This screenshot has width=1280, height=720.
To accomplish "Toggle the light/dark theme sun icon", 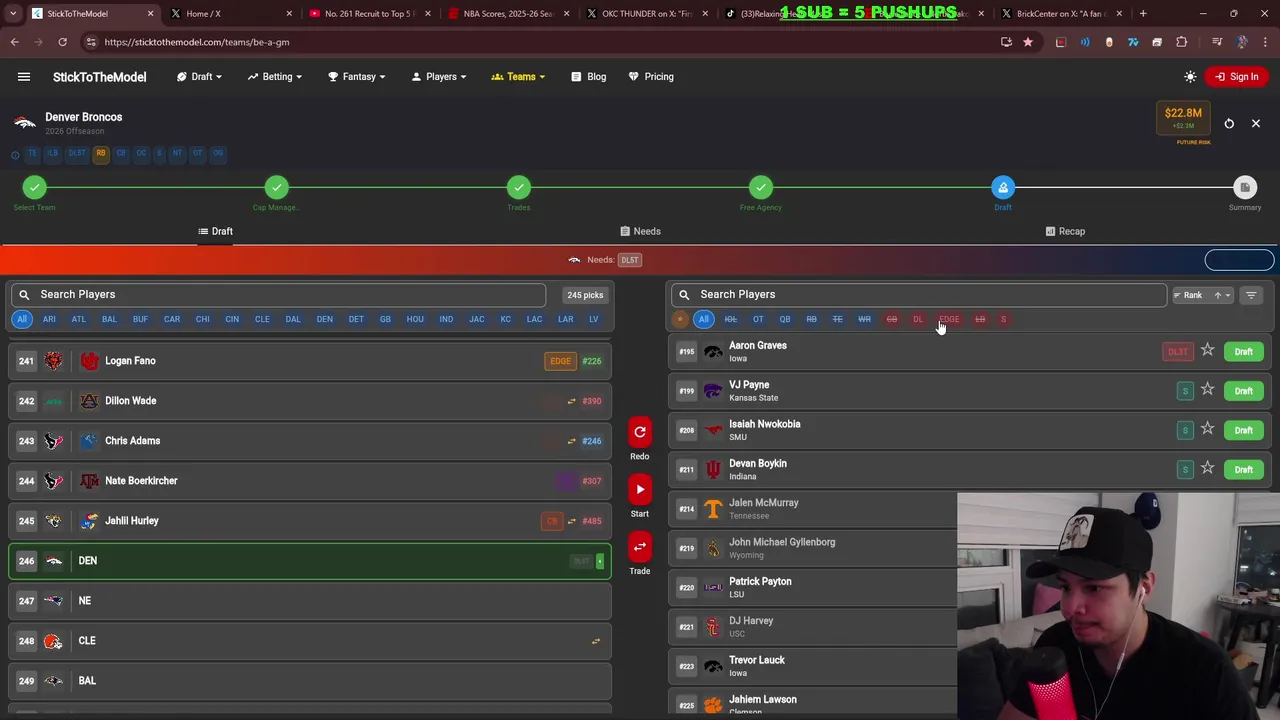I will click(1190, 77).
